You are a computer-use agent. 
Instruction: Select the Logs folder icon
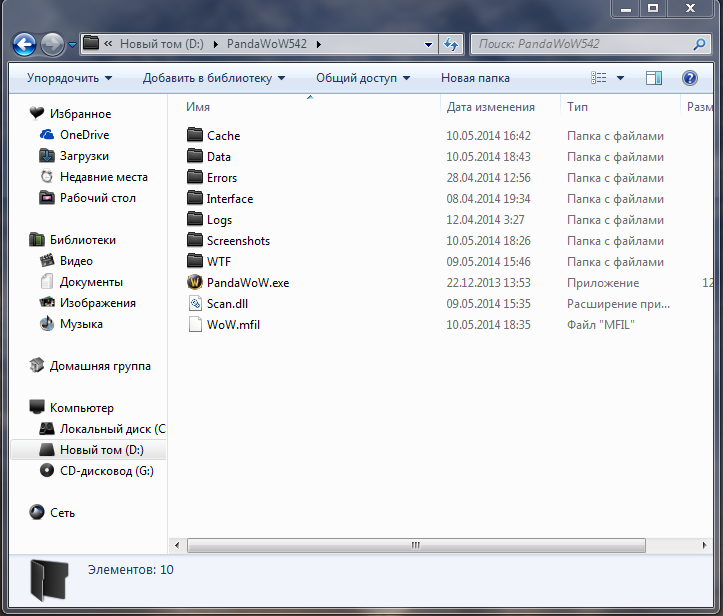point(195,219)
